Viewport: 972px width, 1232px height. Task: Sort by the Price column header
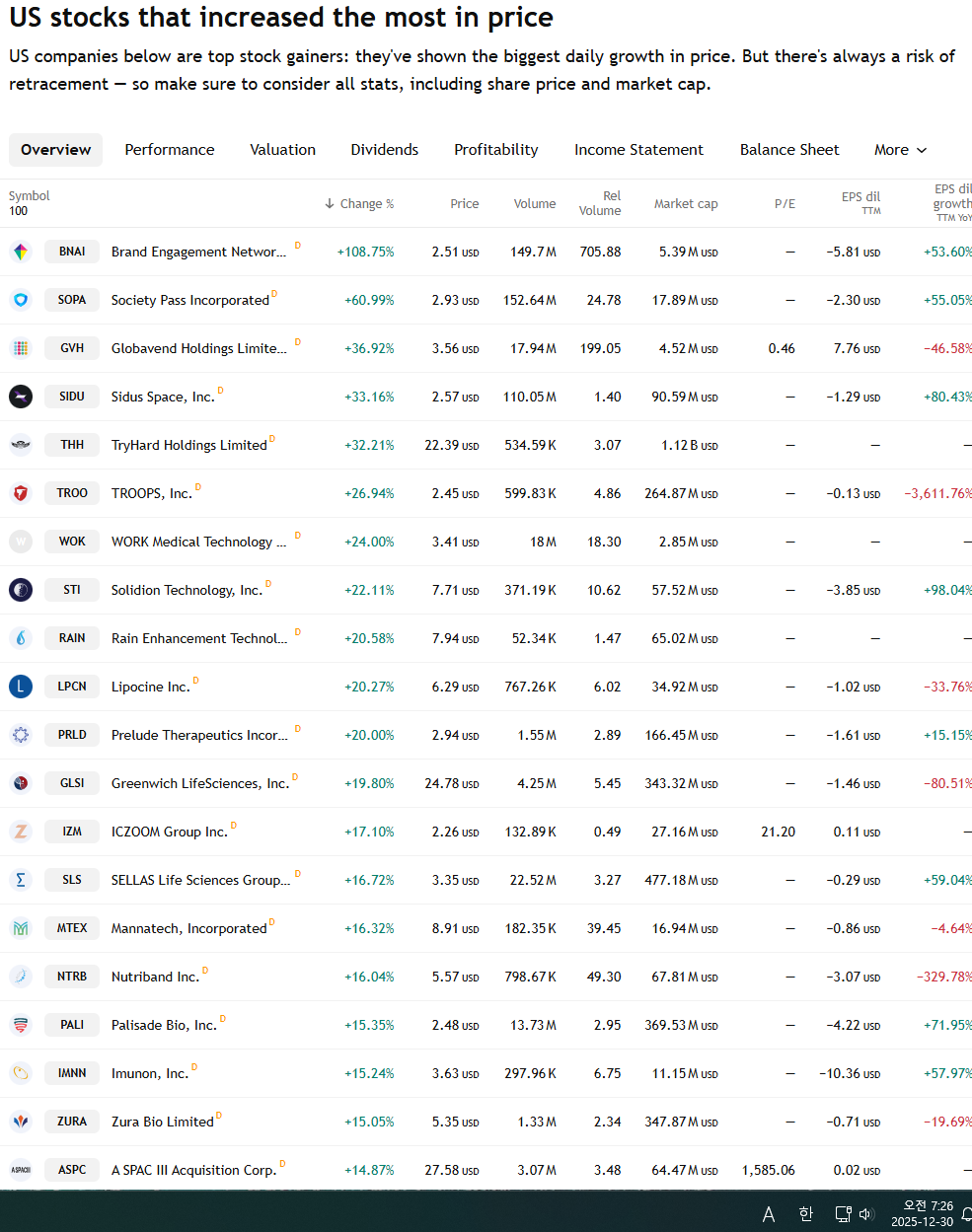pyautogui.click(x=465, y=203)
